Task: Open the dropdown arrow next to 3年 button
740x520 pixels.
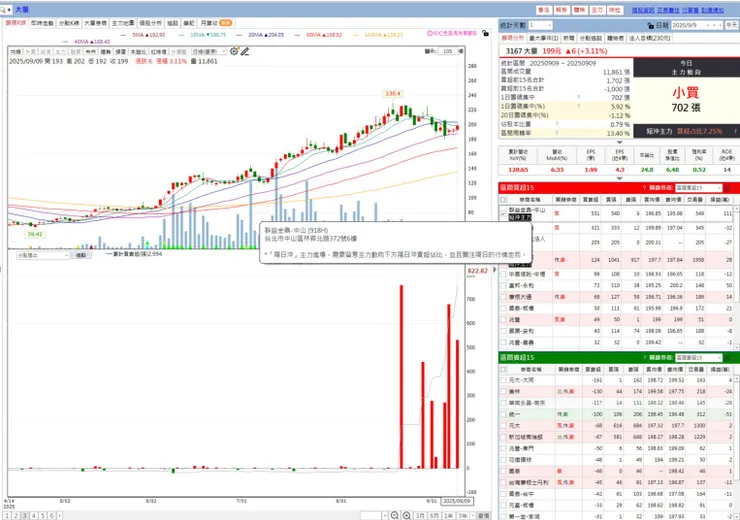Action: [471, 516]
